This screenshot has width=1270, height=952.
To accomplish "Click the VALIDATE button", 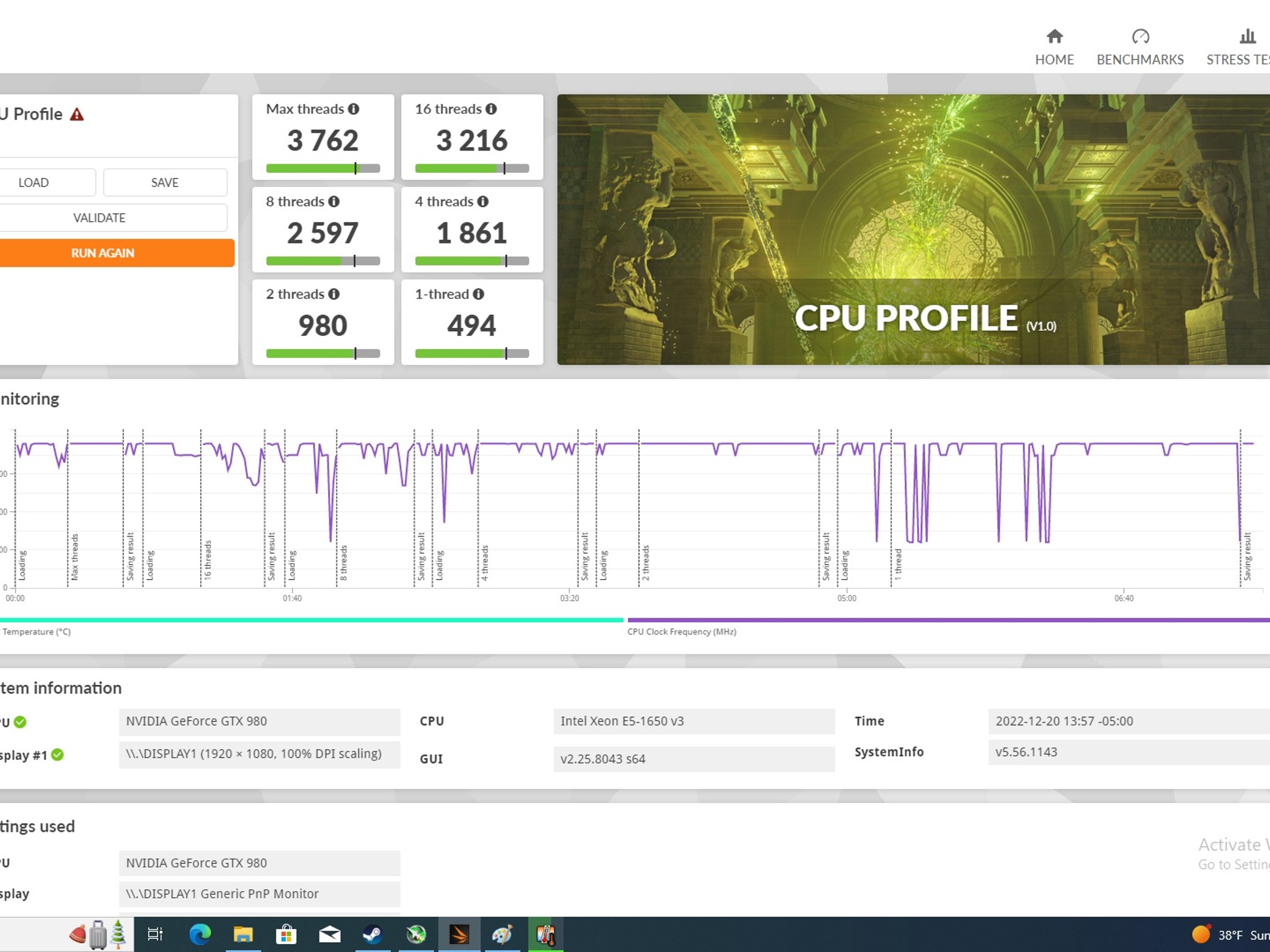I will click(100, 218).
